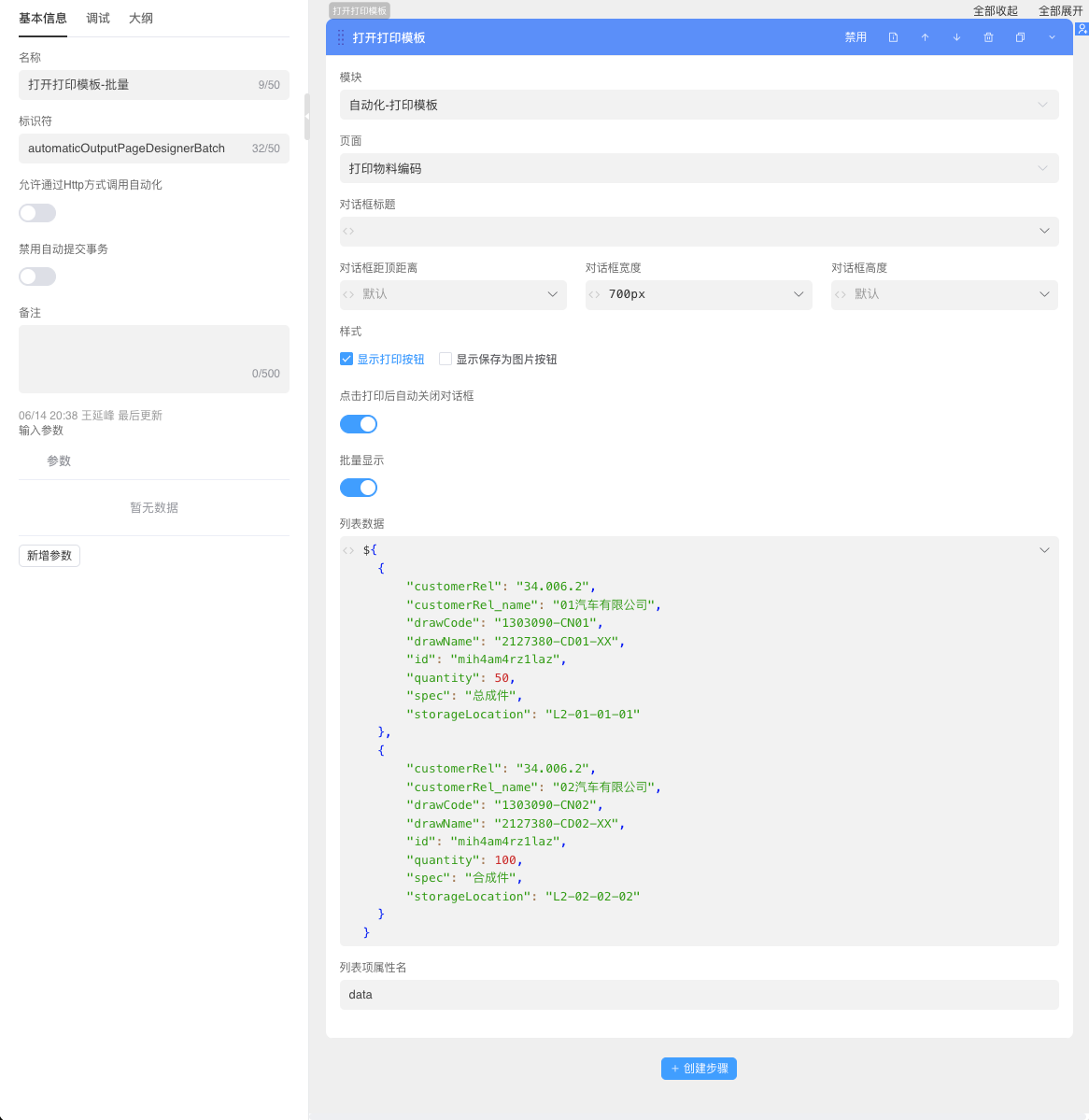Open the 模块 dropdown

tap(699, 105)
